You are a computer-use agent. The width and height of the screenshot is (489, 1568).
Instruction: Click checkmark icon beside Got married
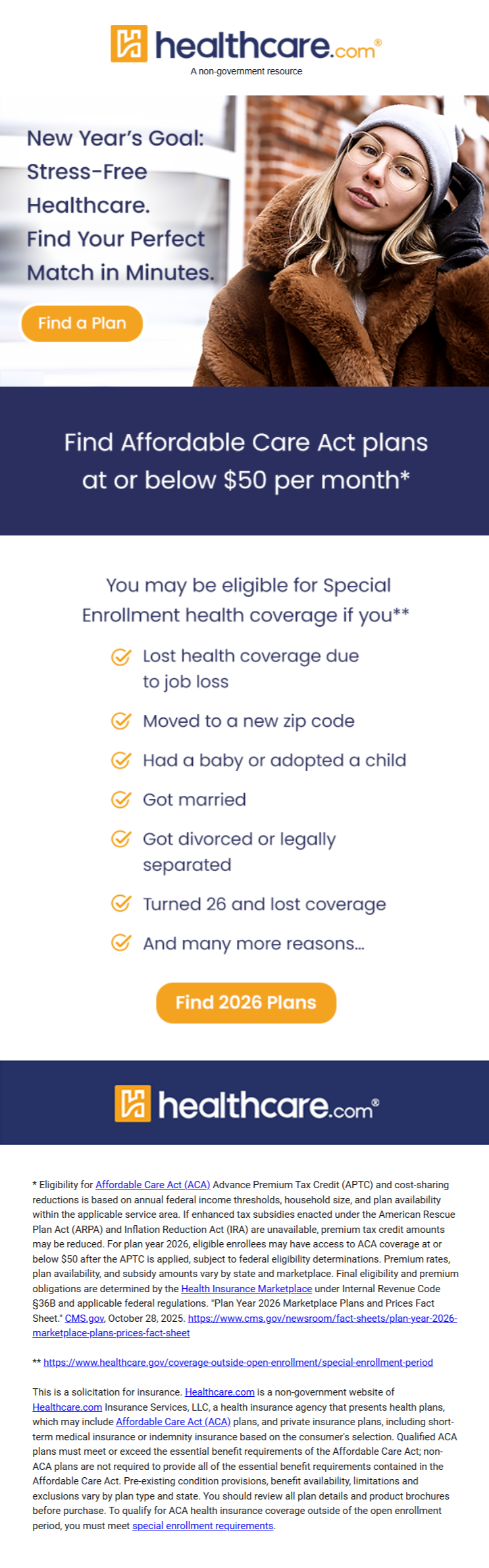(x=120, y=799)
